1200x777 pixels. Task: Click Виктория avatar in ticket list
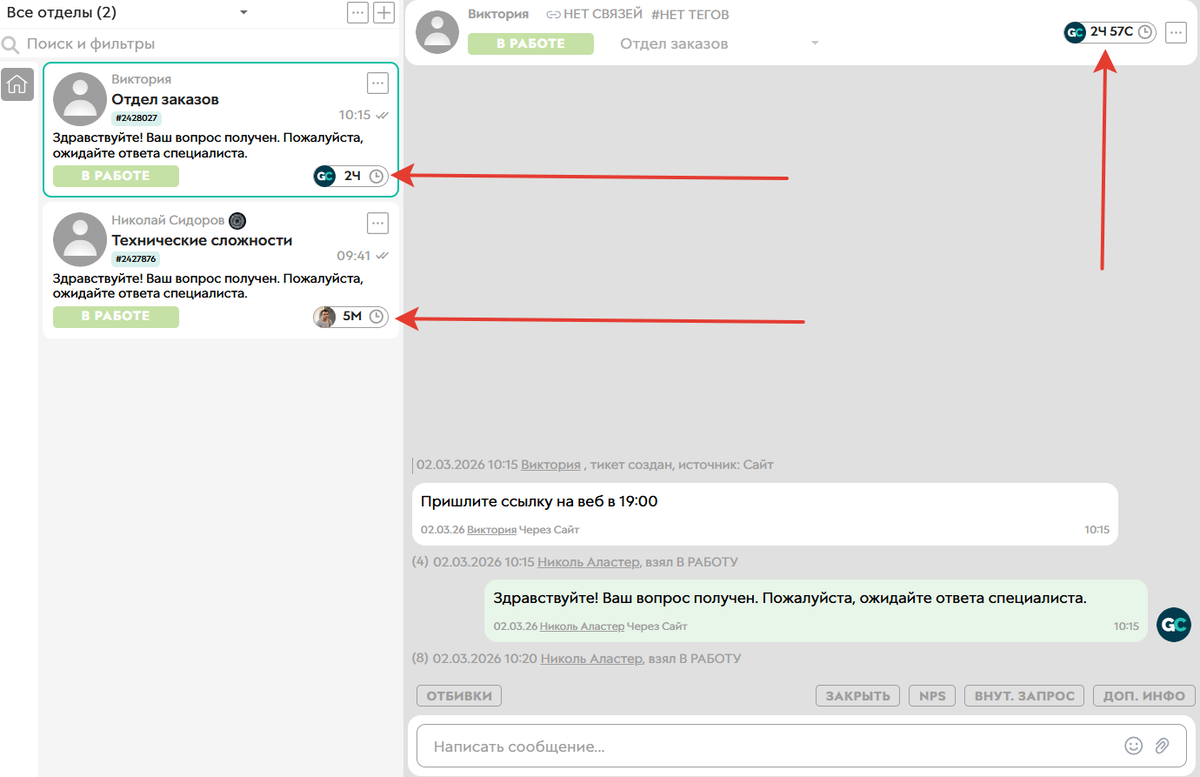[x=79, y=99]
